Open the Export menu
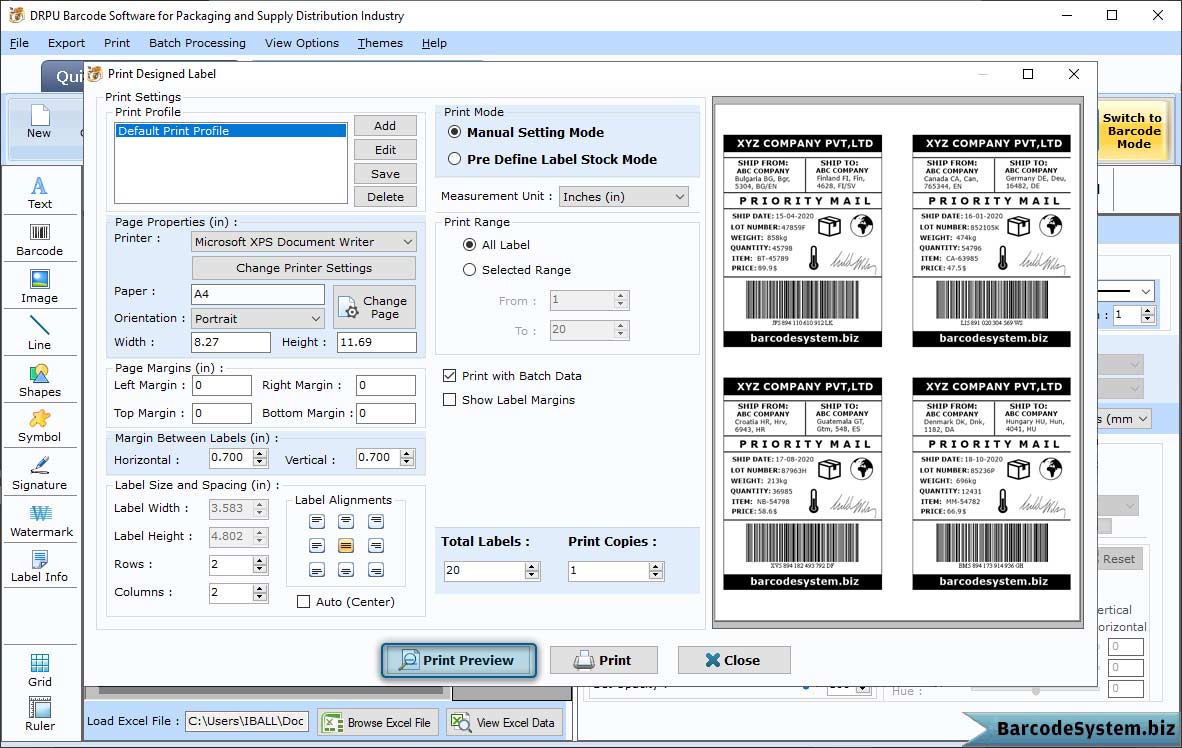The width and height of the screenshot is (1182, 748). (x=66, y=43)
